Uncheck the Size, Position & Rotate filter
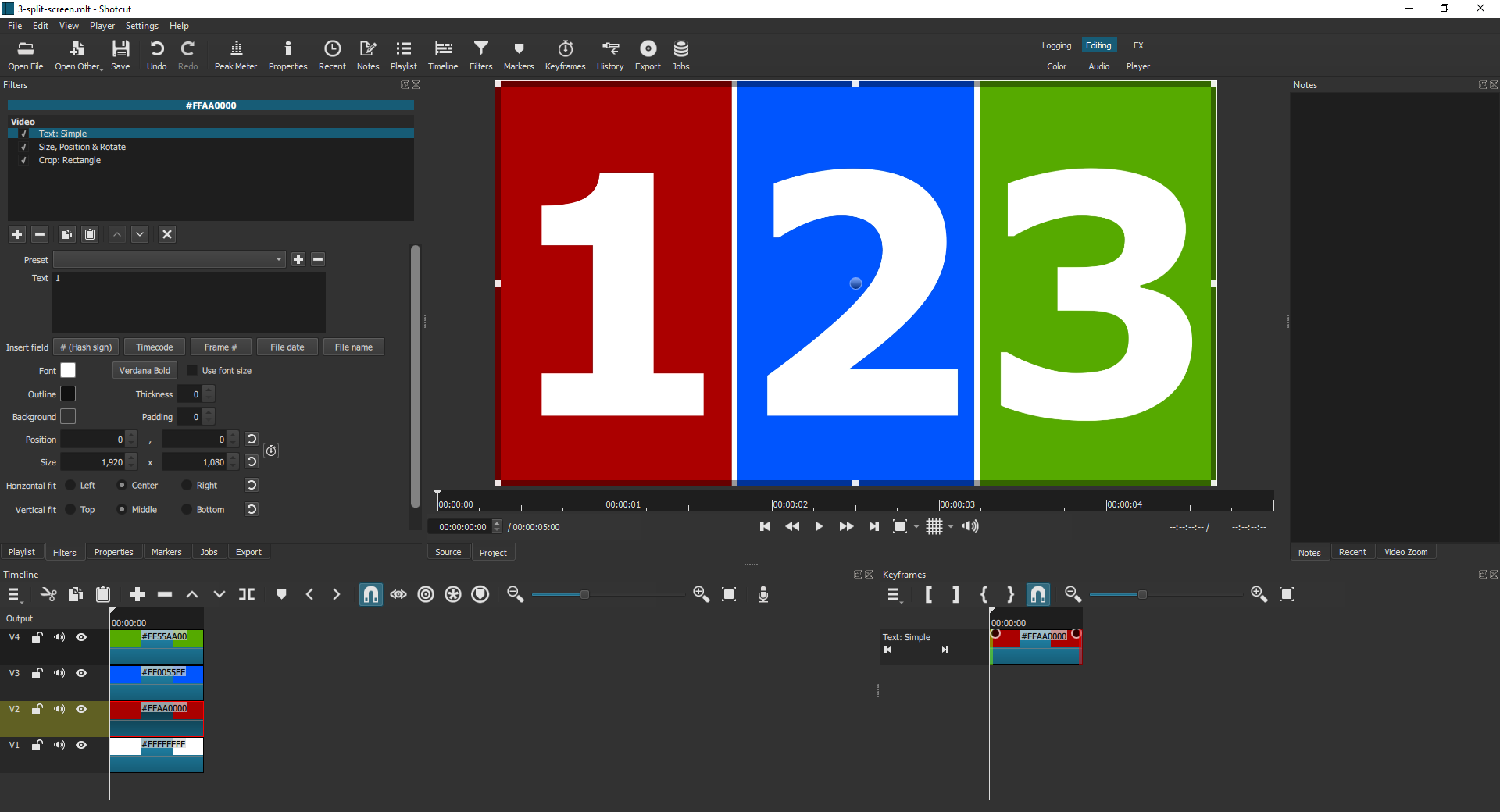The width and height of the screenshot is (1500, 812). click(x=23, y=148)
